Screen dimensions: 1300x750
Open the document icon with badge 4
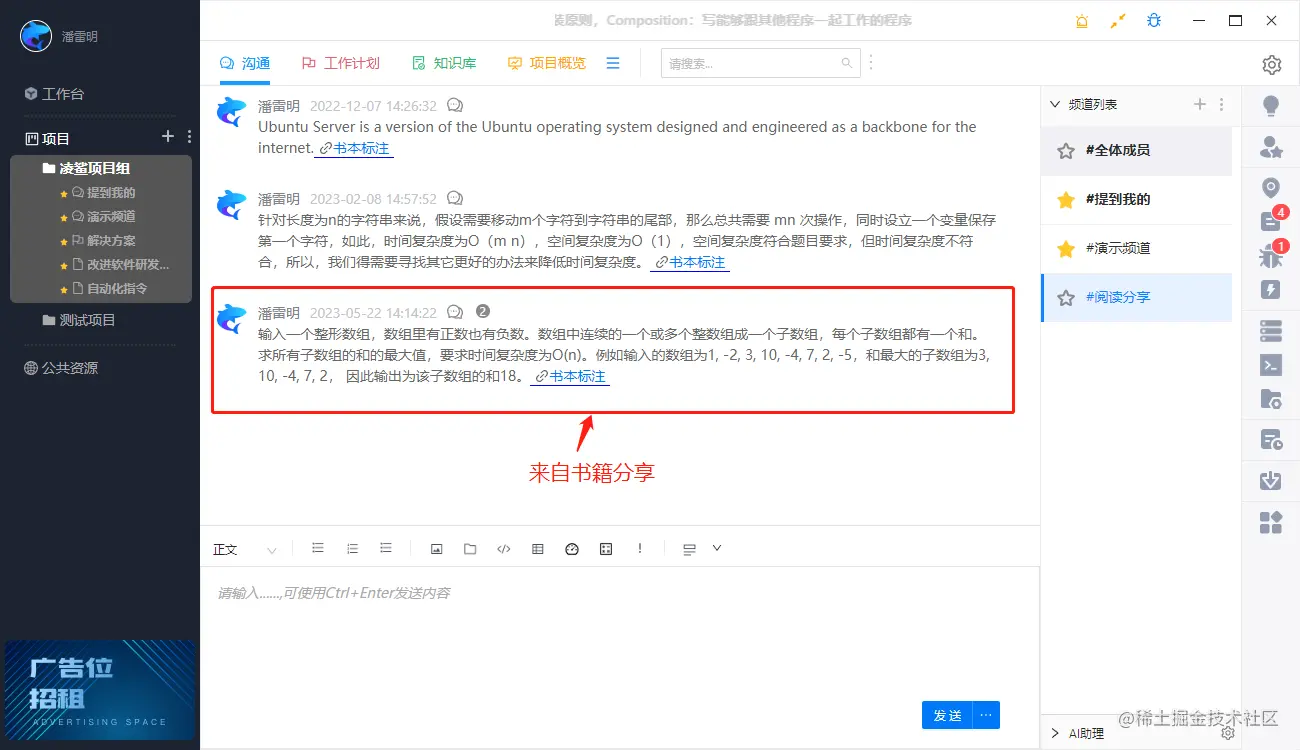click(x=1271, y=221)
